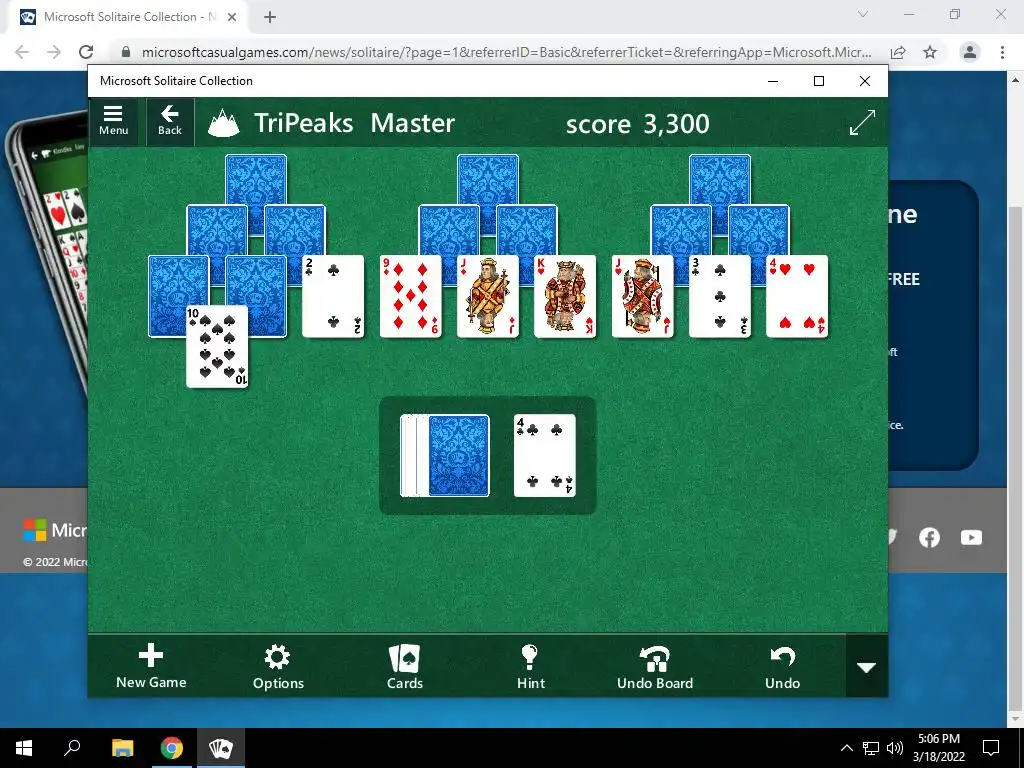Image resolution: width=1024 pixels, height=768 pixels.
Task: Focus the address bar URL
Action: pos(506,52)
